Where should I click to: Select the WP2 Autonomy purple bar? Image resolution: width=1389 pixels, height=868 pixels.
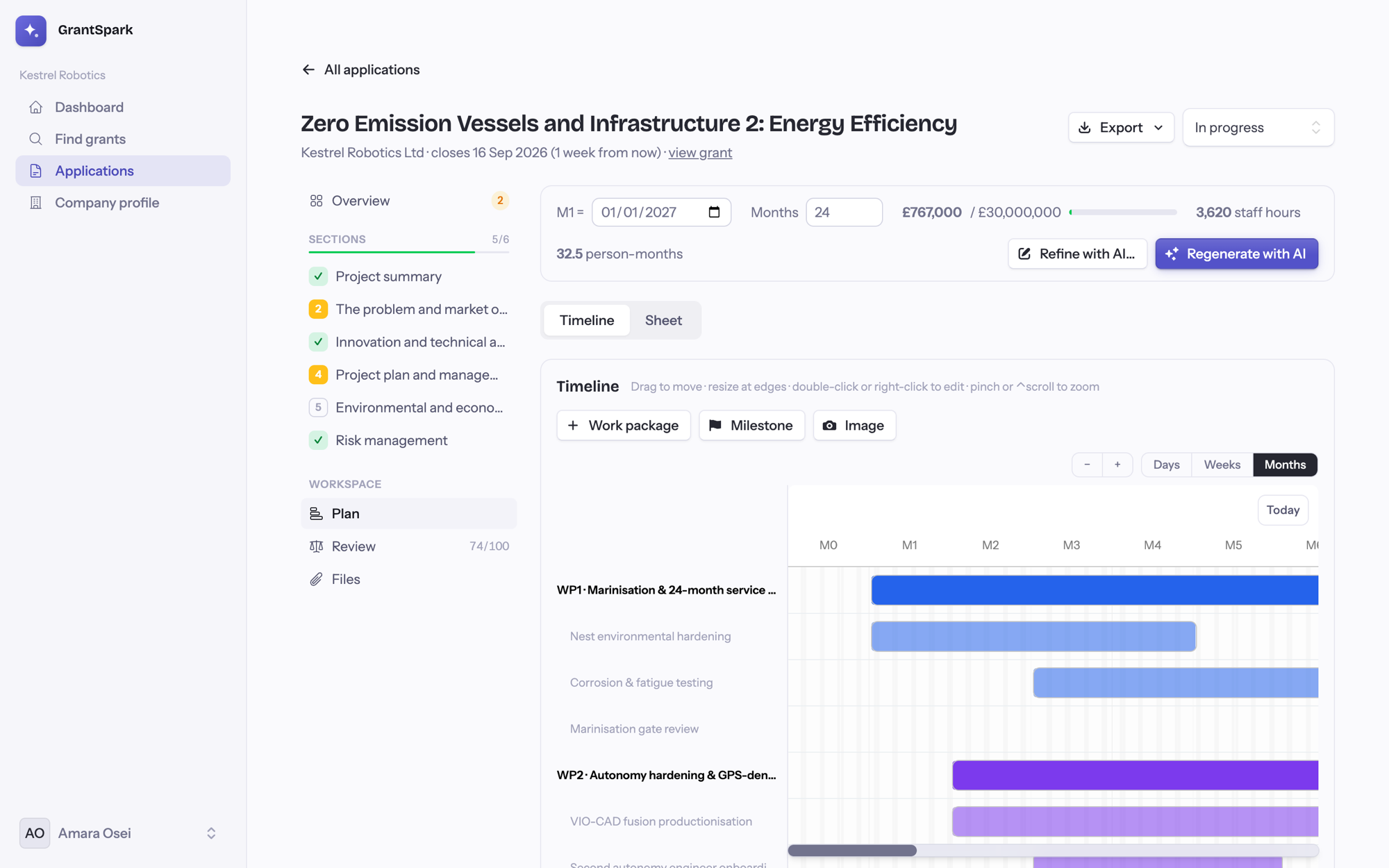point(1135,776)
